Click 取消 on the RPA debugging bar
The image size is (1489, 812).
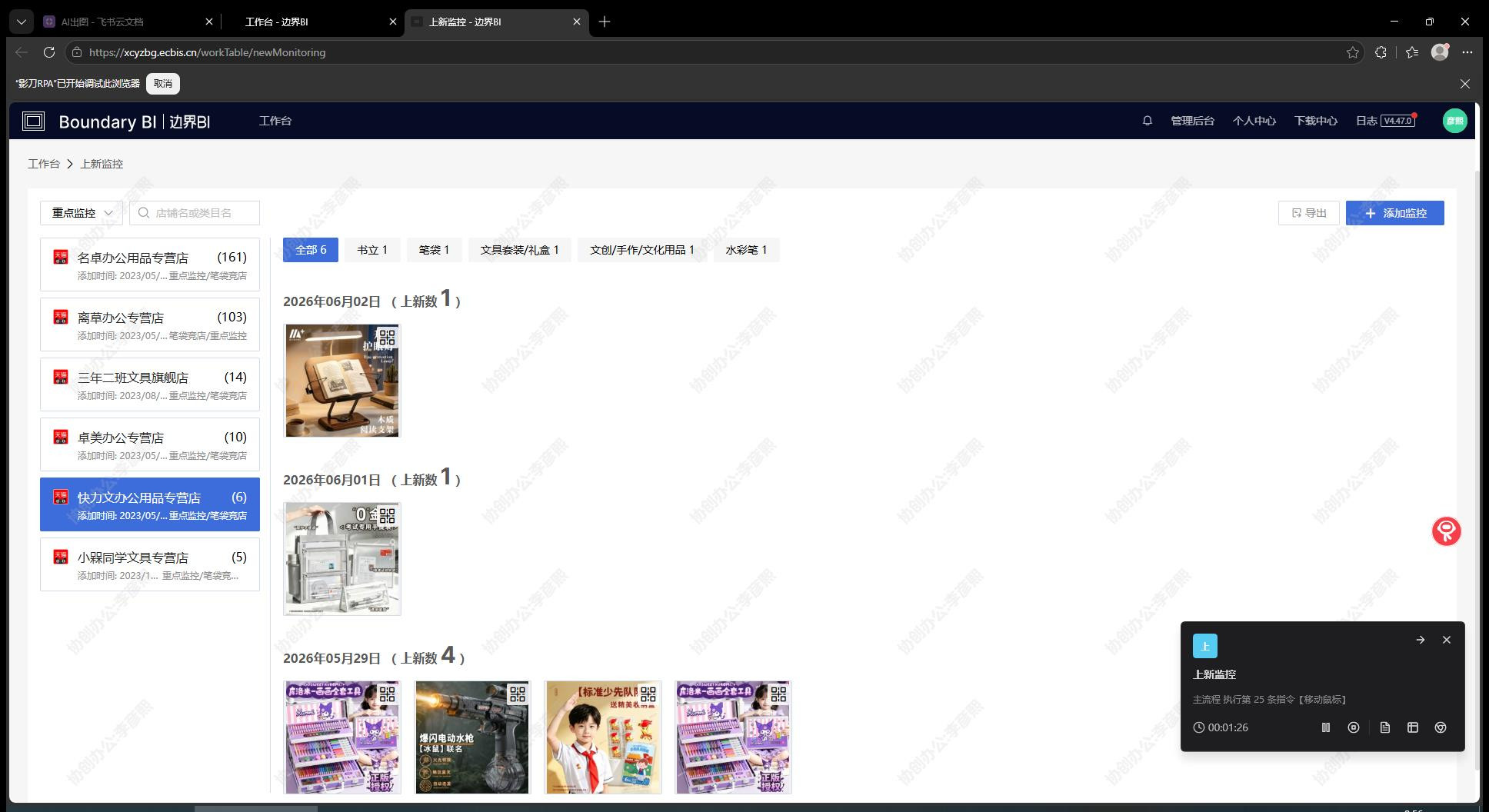[x=163, y=83]
